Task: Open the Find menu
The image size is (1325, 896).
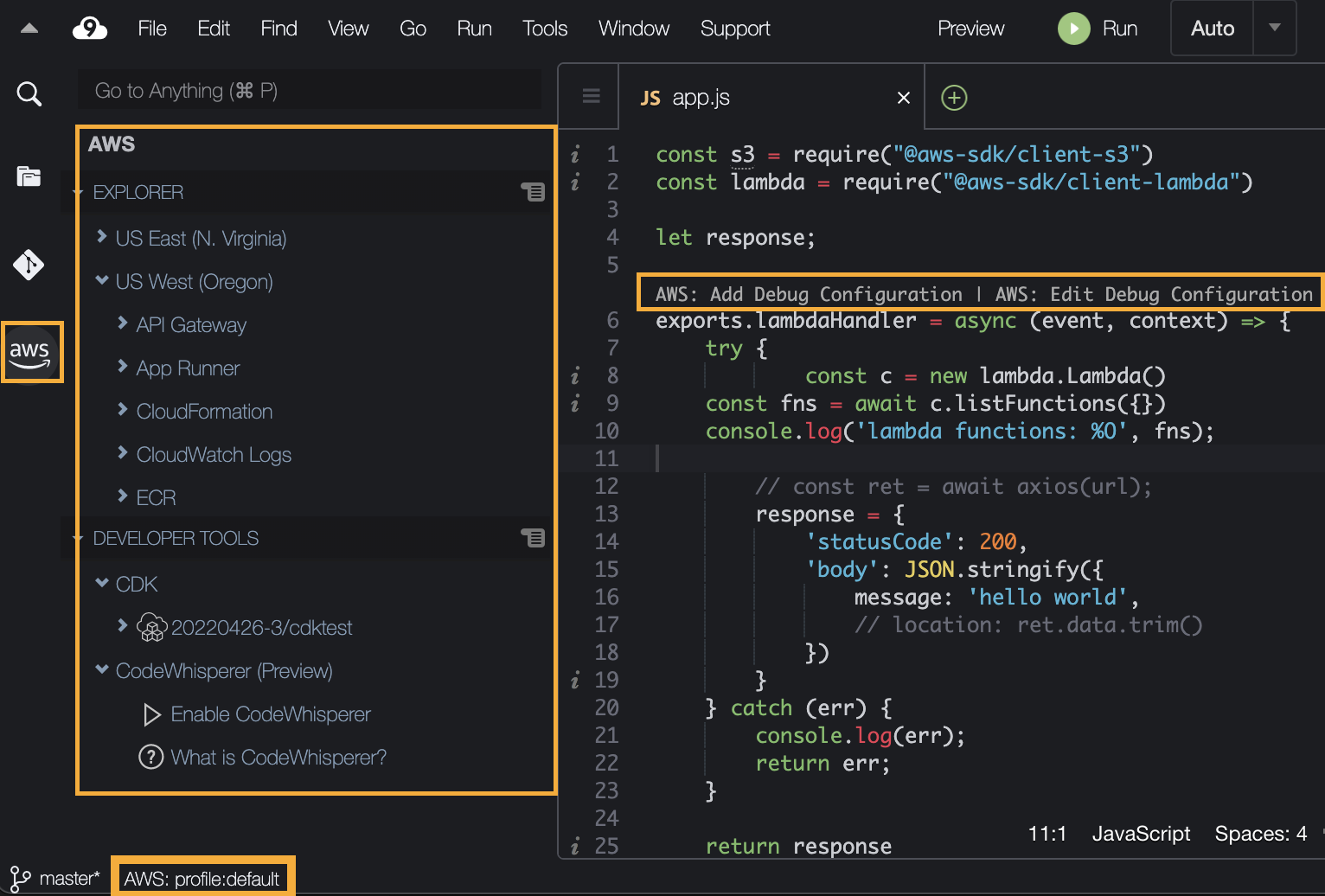Action: tap(278, 29)
